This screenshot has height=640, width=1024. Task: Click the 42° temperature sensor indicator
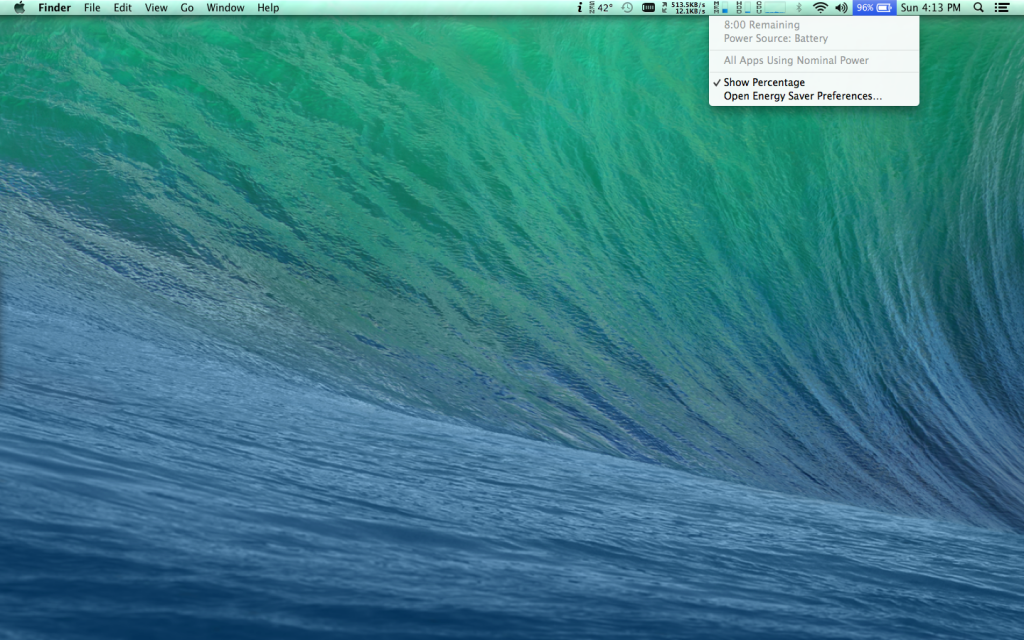click(601, 8)
